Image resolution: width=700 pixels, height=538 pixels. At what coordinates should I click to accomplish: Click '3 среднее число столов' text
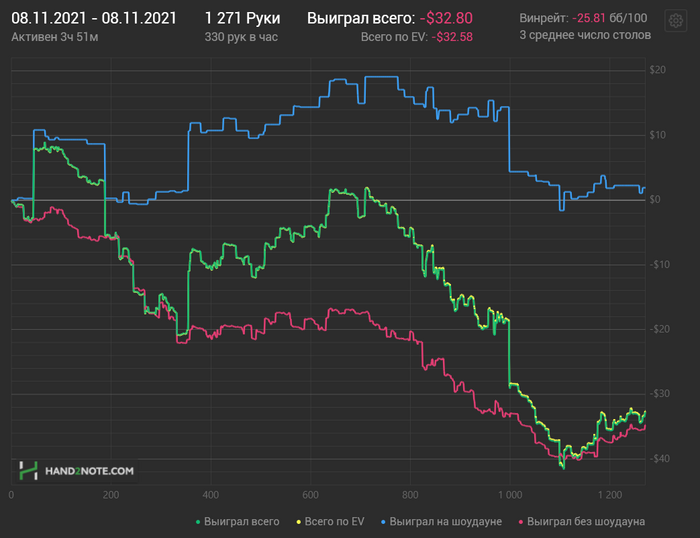tap(585, 35)
